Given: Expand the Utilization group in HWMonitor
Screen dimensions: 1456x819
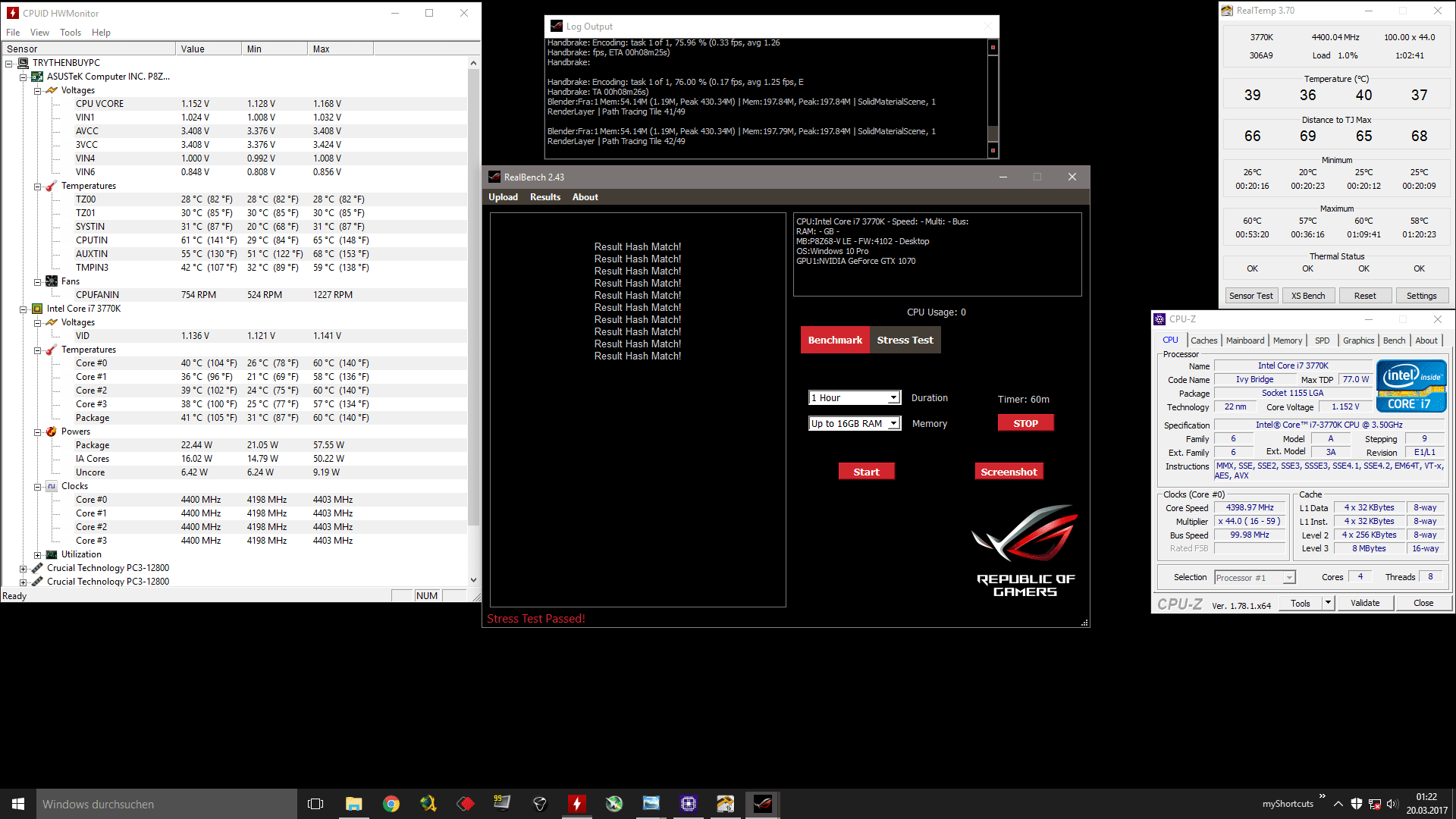Looking at the screenshot, I should (37, 554).
